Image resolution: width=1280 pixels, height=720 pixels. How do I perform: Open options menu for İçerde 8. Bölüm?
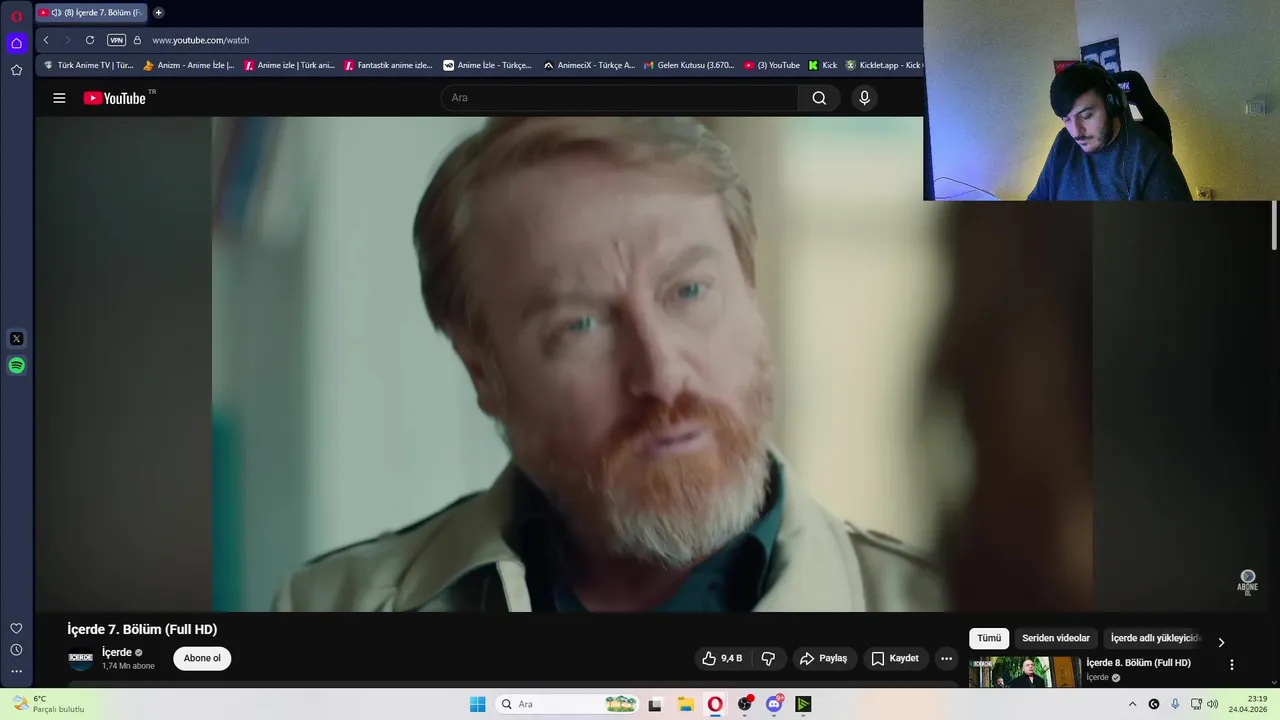tap(1232, 665)
